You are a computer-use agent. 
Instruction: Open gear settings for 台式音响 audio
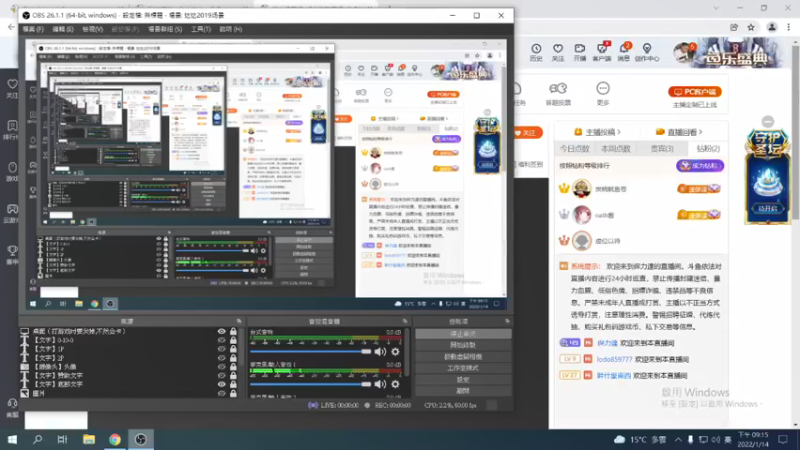[x=395, y=352]
